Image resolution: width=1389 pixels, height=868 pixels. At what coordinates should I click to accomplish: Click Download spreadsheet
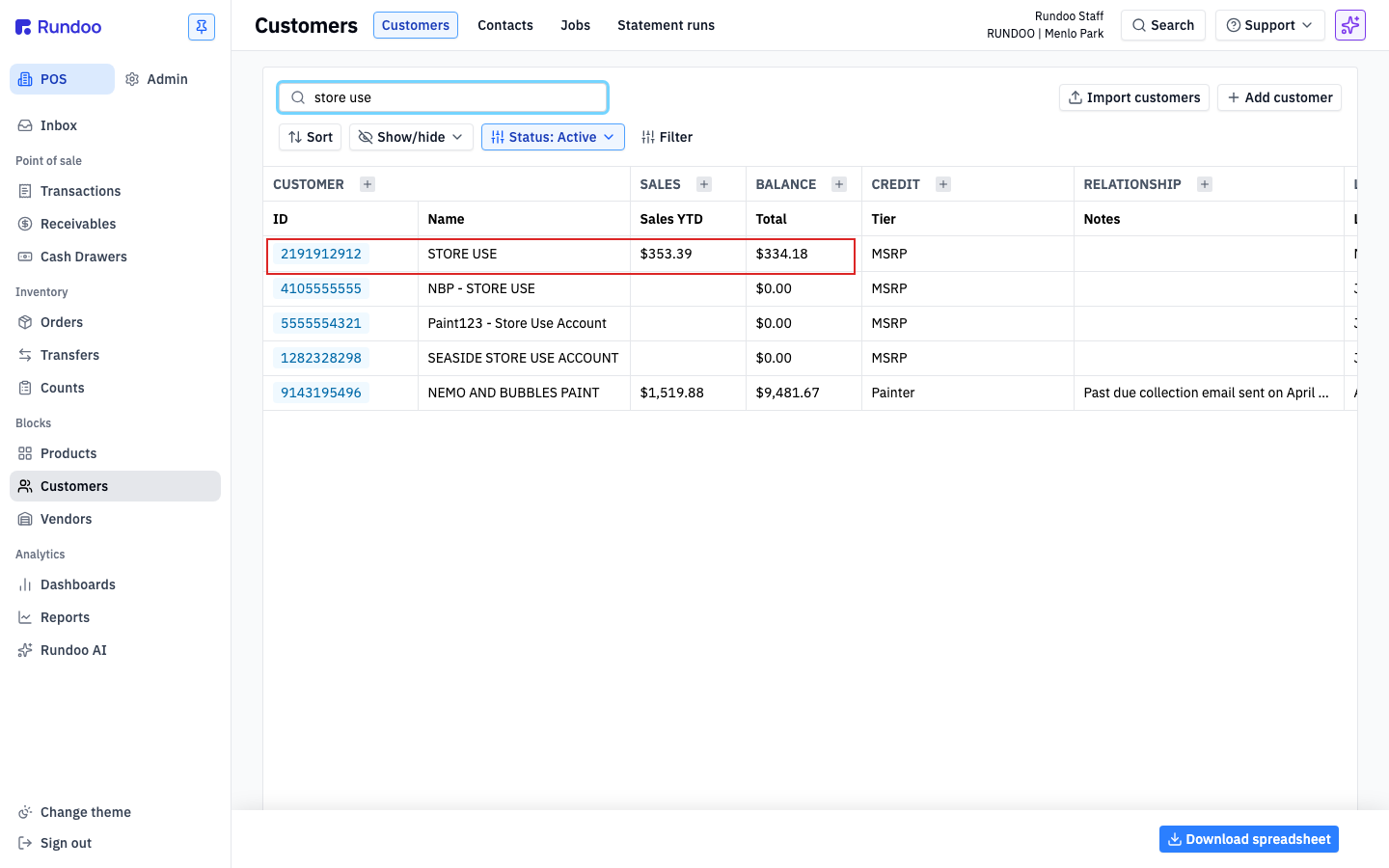click(1249, 839)
